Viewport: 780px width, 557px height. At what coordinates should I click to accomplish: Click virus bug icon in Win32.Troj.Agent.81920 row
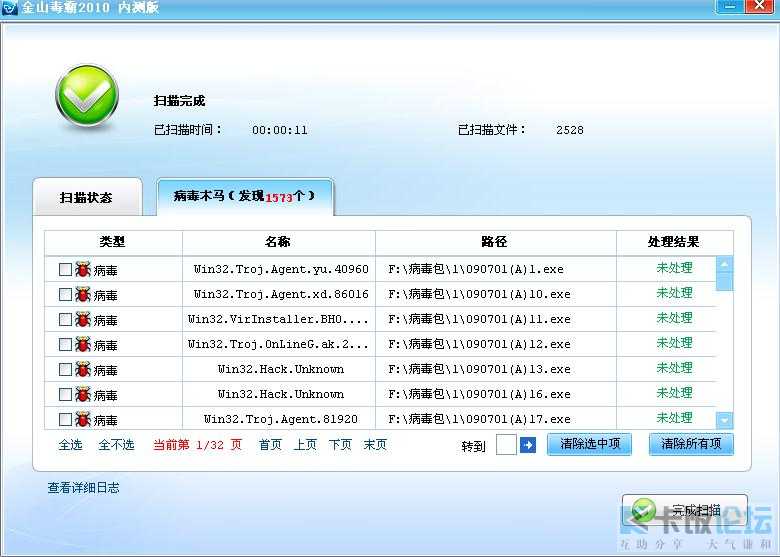click(x=83, y=419)
